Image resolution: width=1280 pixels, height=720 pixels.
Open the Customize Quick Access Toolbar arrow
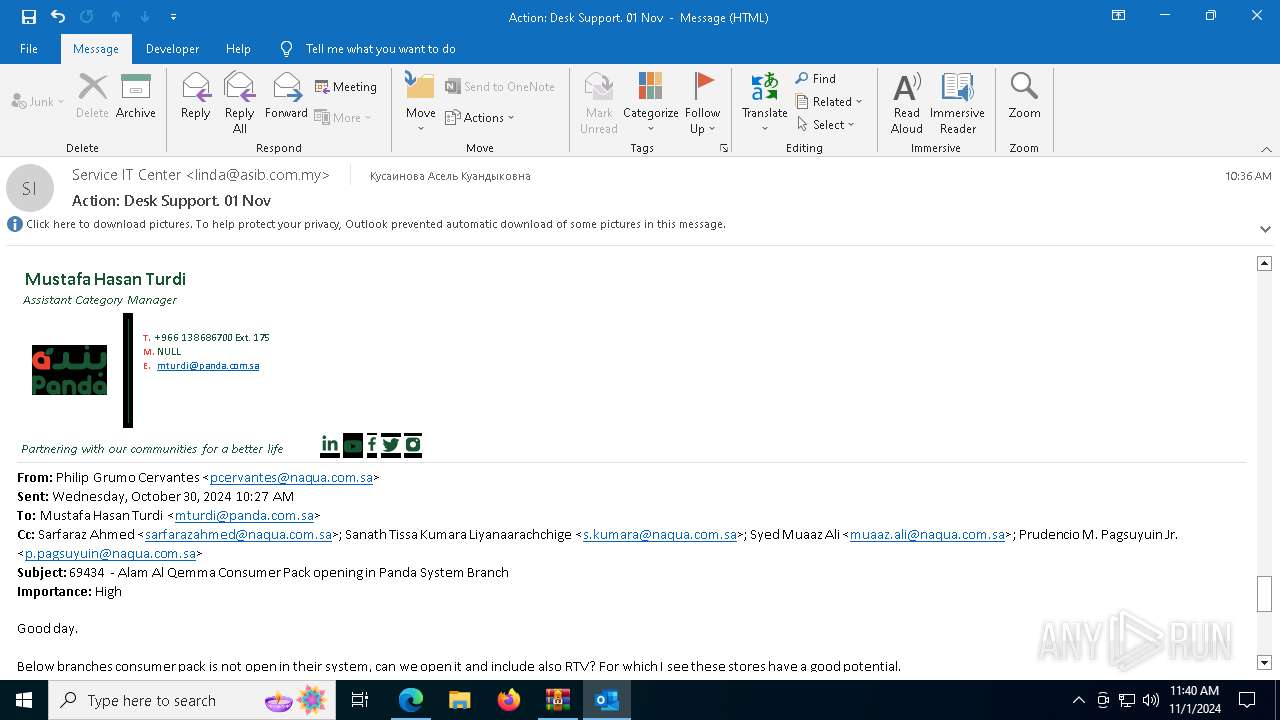(173, 17)
